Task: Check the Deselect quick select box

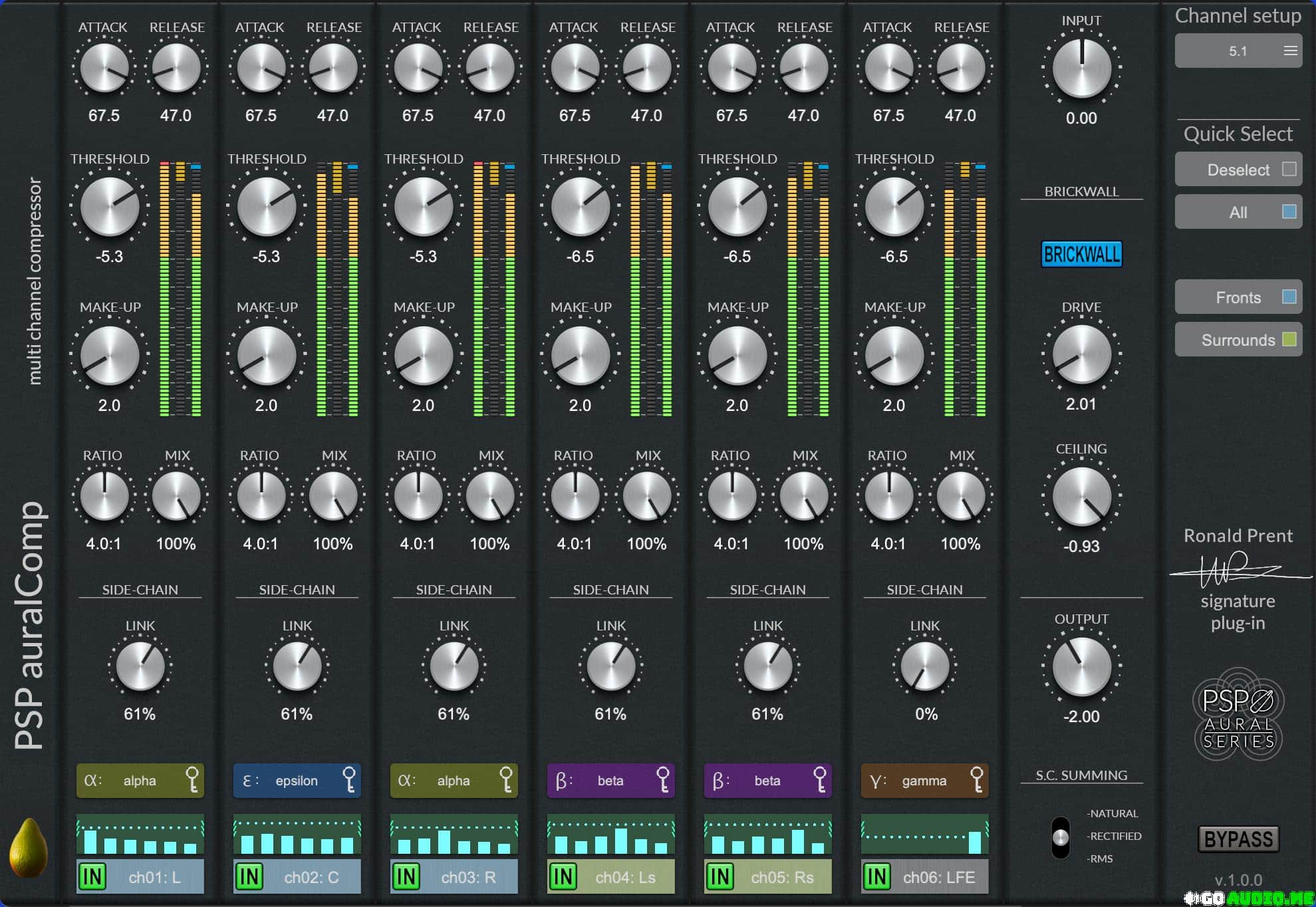Action: click(1289, 169)
